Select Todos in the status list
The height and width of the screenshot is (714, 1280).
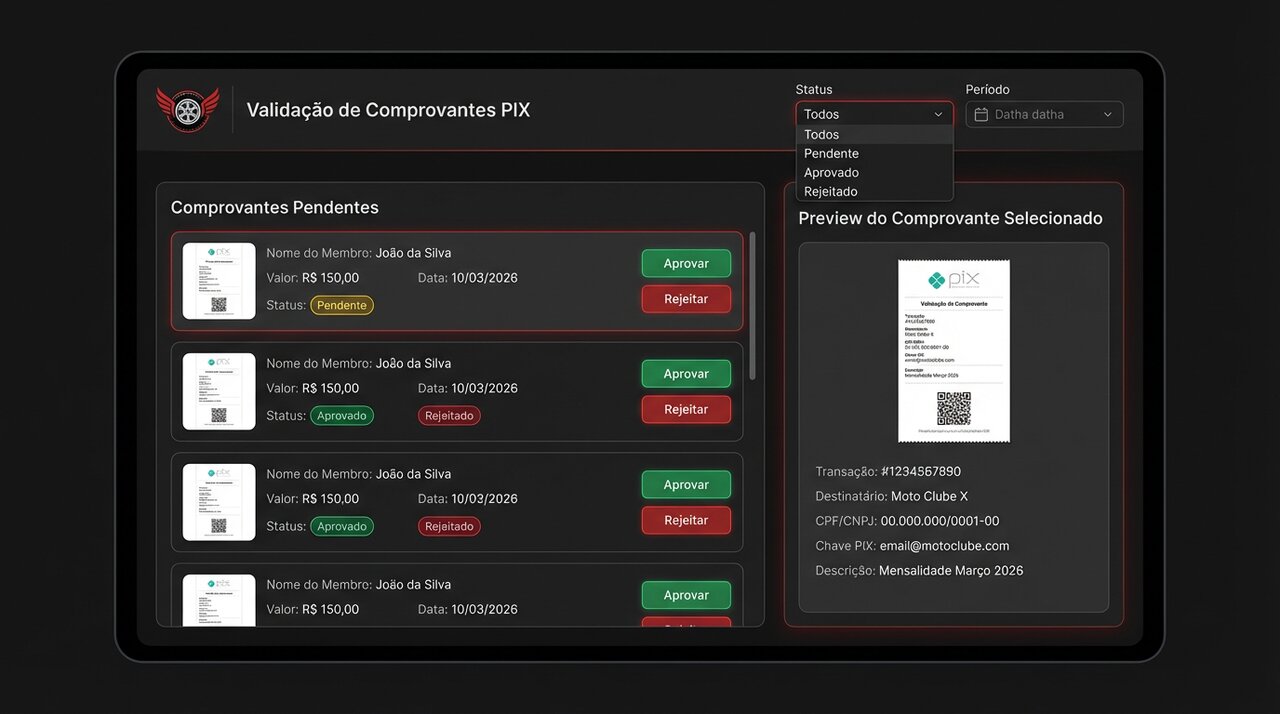(x=822, y=135)
